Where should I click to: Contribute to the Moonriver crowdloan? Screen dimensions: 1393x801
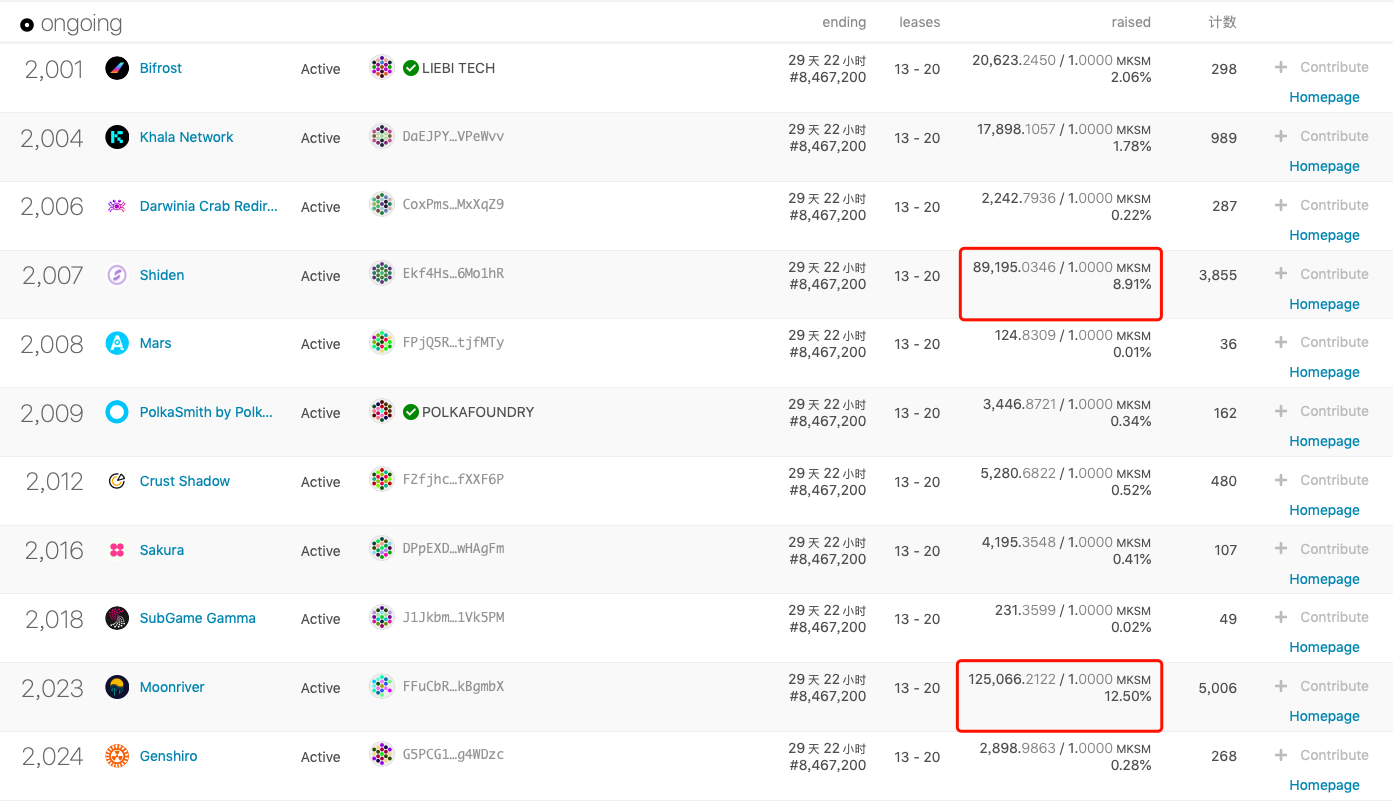pos(1321,686)
